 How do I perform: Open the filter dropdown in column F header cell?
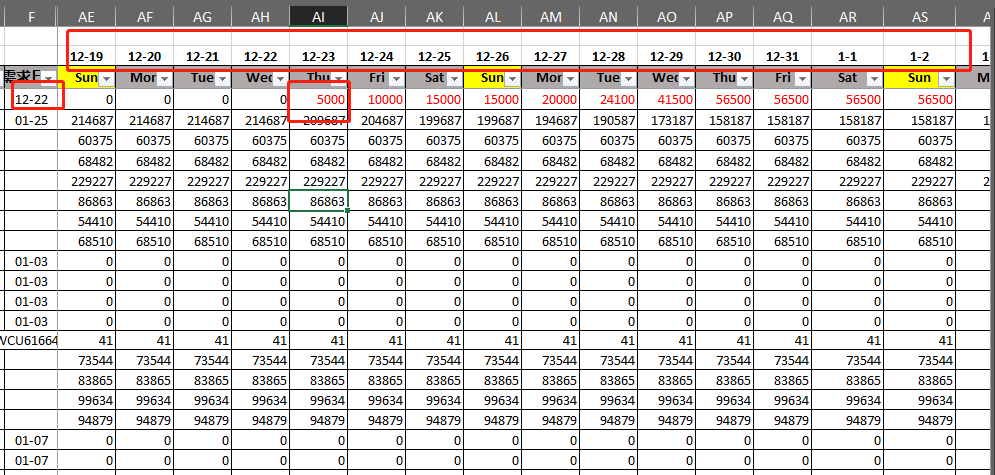point(48,78)
